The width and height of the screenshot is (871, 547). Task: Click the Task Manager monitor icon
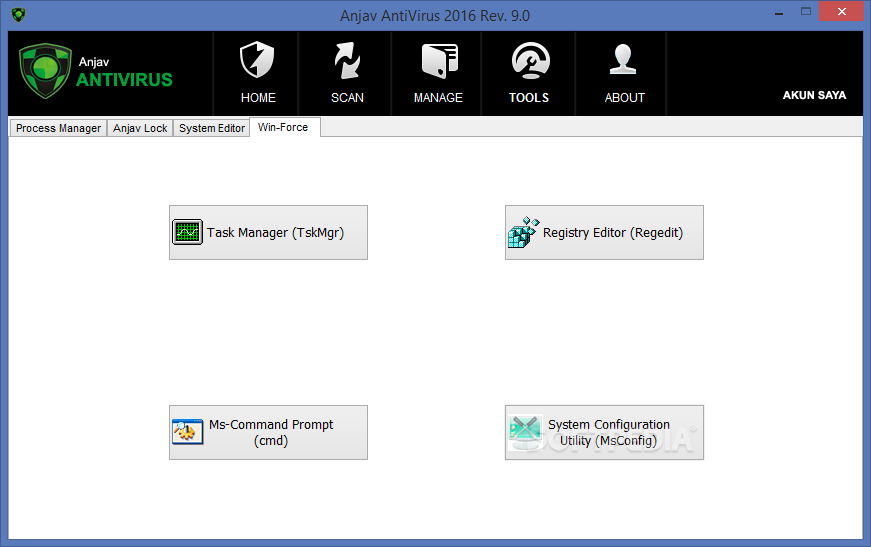click(x=187, y=232)
